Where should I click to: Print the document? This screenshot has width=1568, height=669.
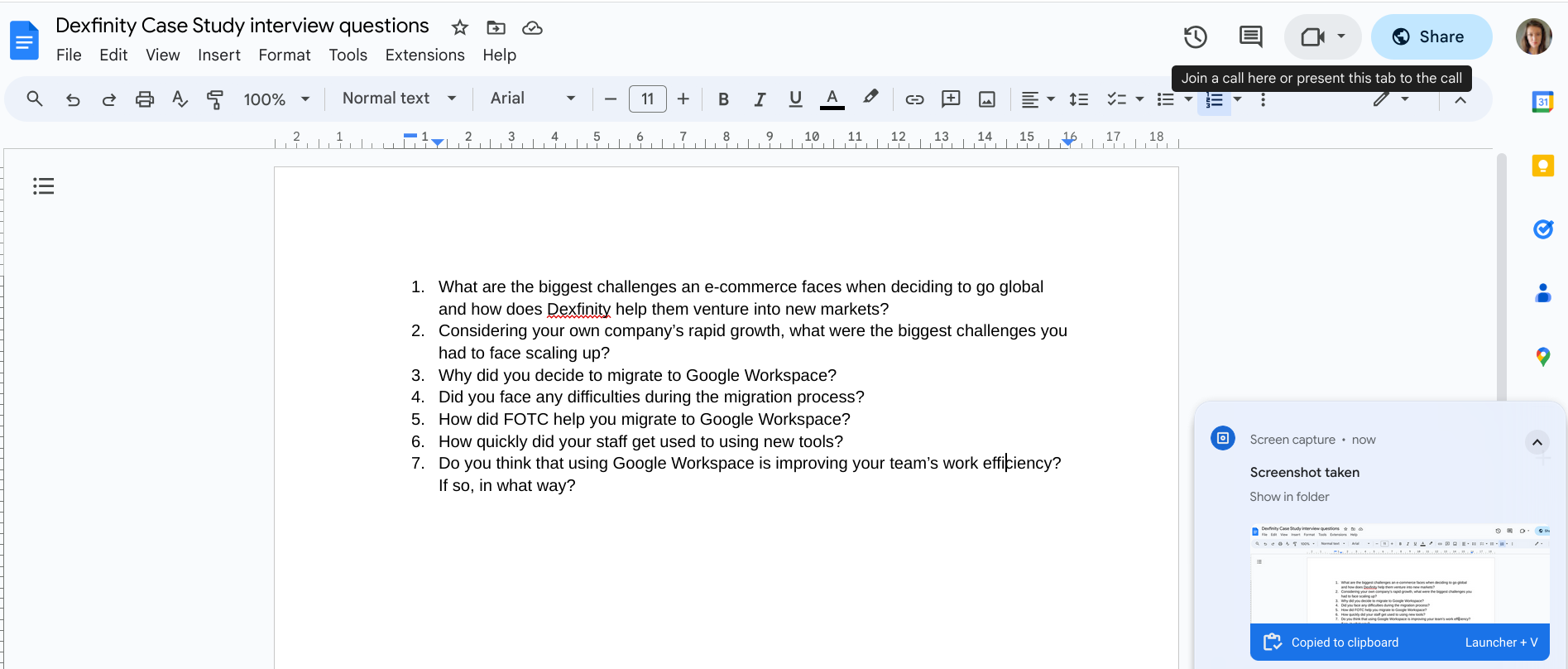144,99
